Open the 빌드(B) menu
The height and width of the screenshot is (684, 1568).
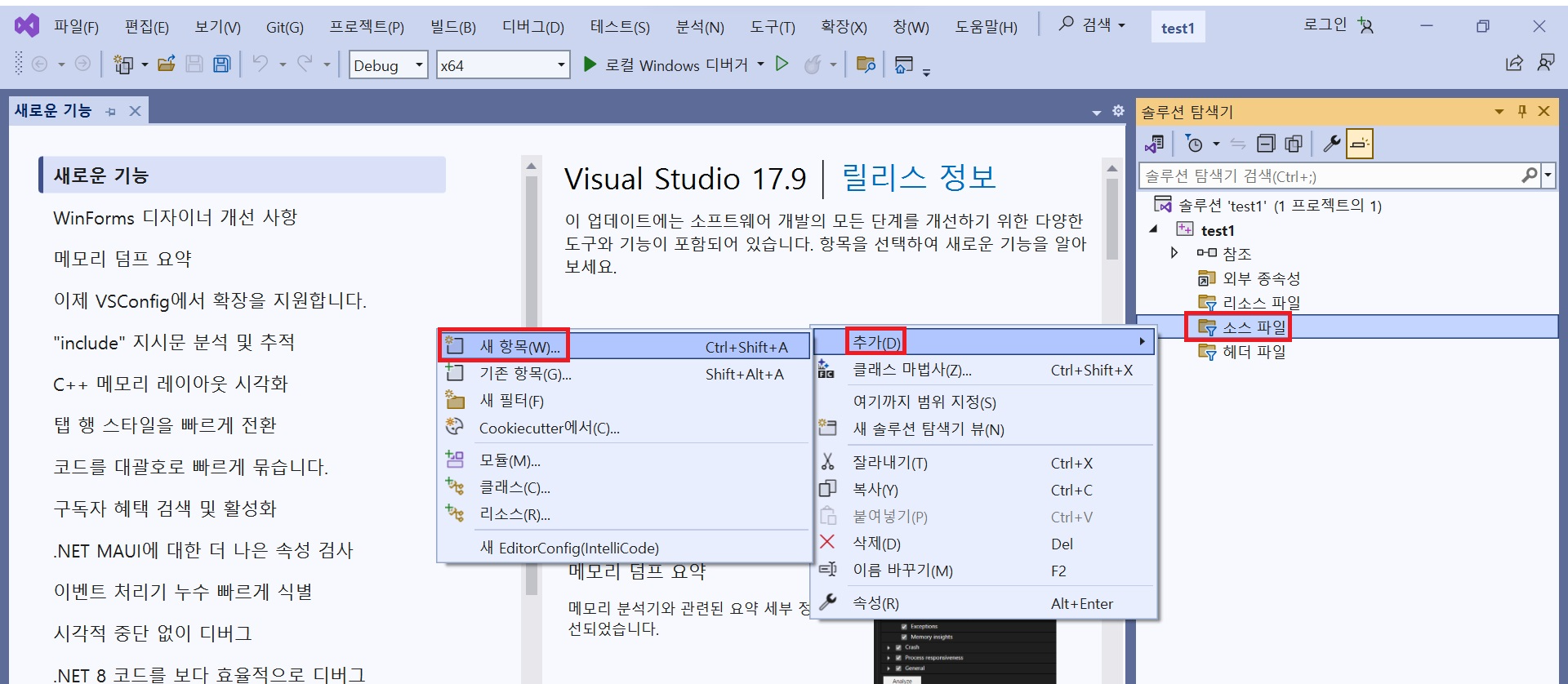[x=453, y=27]
